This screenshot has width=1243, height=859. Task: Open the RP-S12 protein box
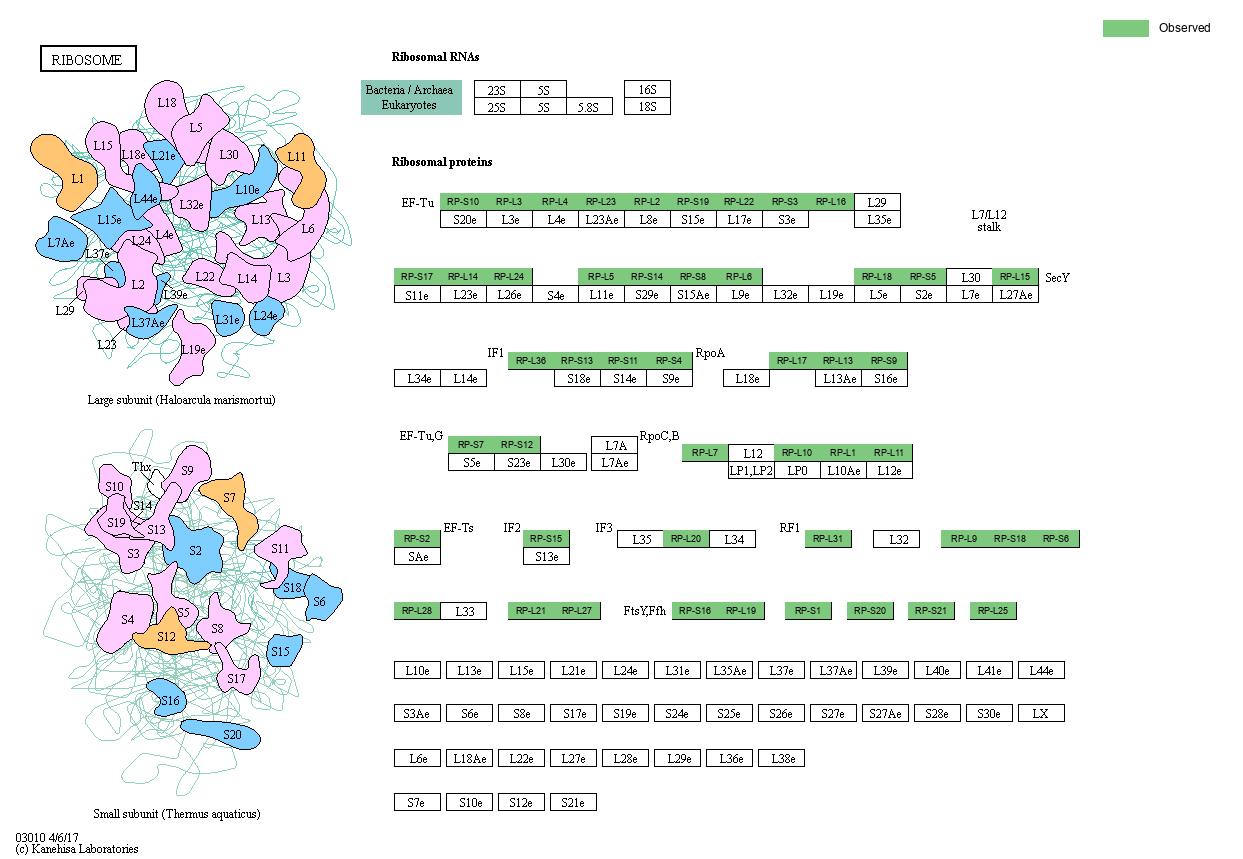pos(517,445)
